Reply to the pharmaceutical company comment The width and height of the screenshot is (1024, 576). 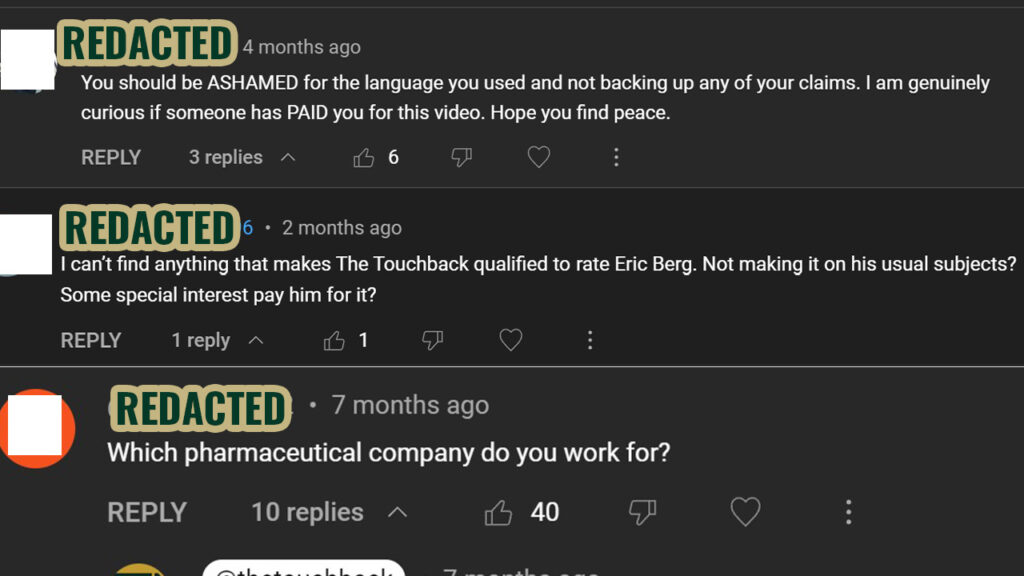(147, 513)
